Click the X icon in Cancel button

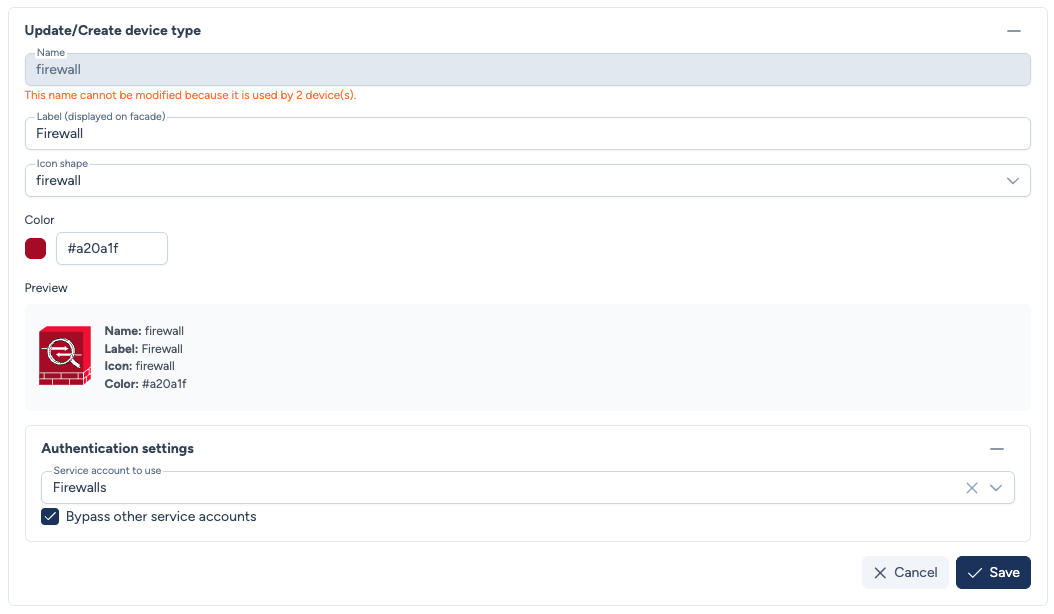[880, 573]
